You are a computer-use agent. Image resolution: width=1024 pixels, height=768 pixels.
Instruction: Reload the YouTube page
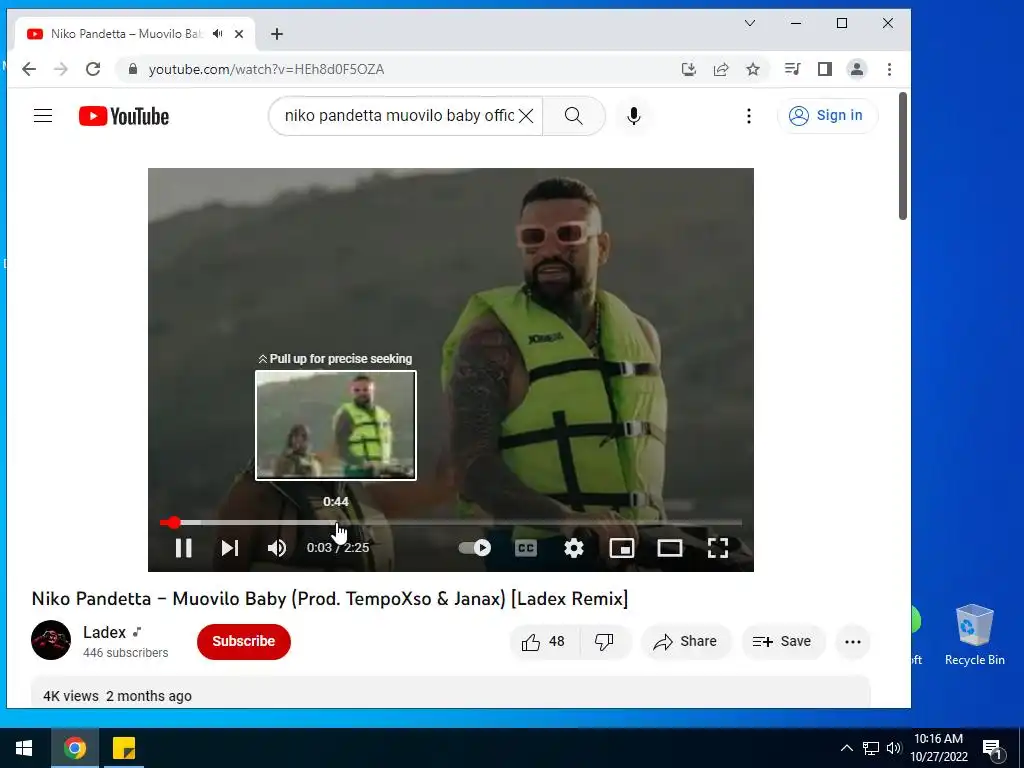click(x=93, y=69)
